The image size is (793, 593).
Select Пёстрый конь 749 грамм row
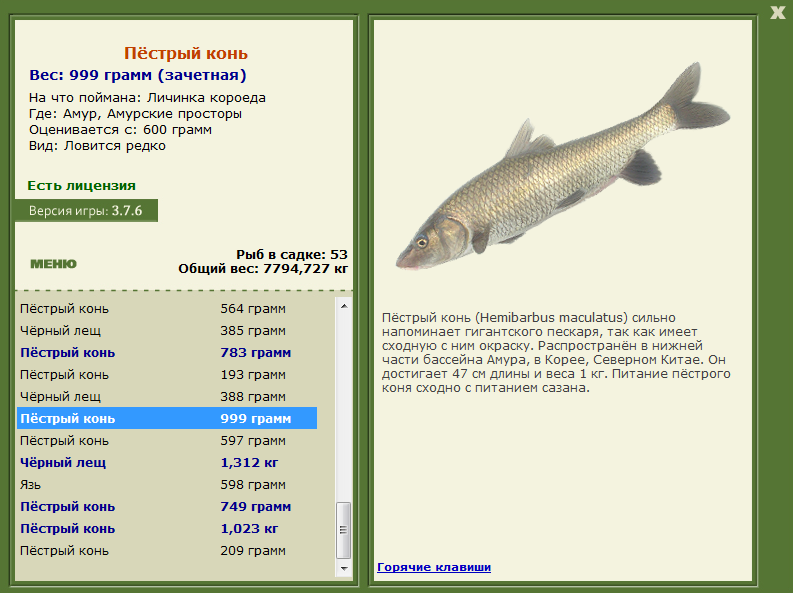(167, 507)
